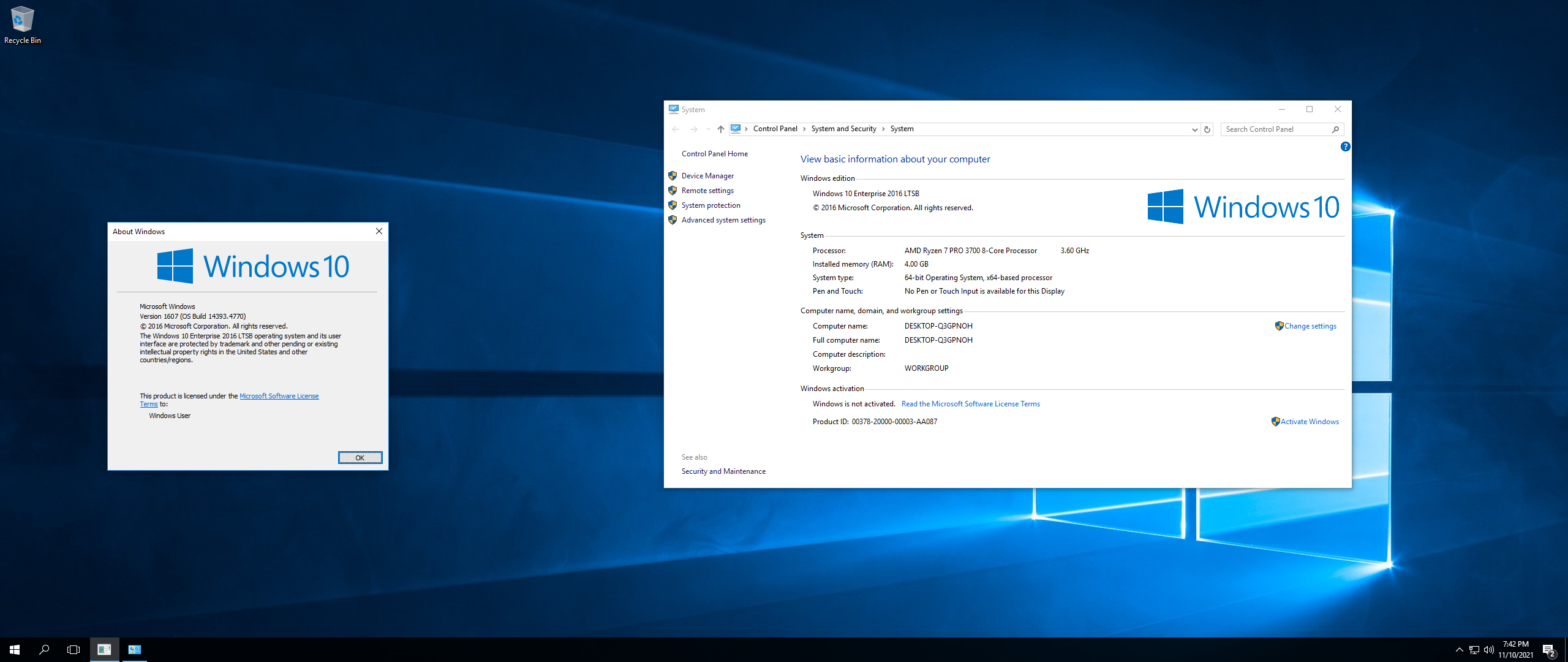Expand the address bar history dropdown
The image size is (1568, 662).
pyautogui.click(x=1194, y=129)
